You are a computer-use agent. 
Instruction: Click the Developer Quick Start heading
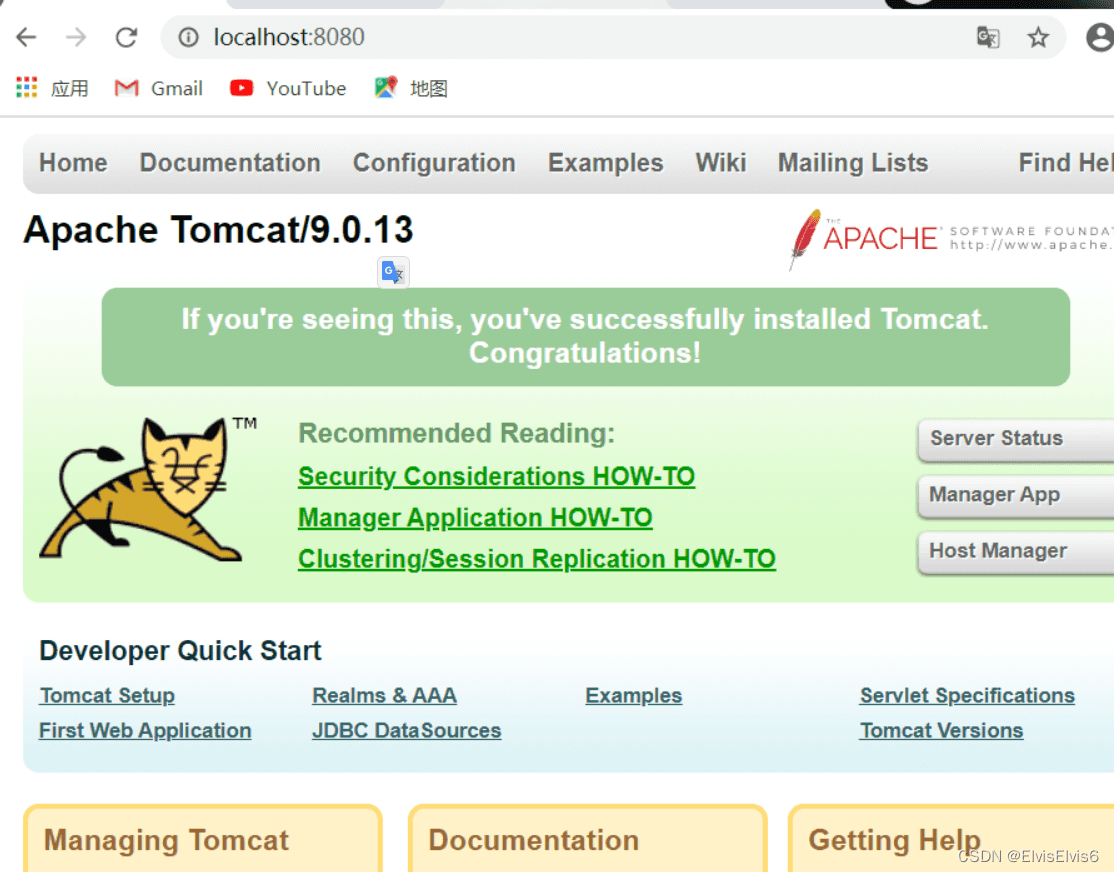pos(180,650)
